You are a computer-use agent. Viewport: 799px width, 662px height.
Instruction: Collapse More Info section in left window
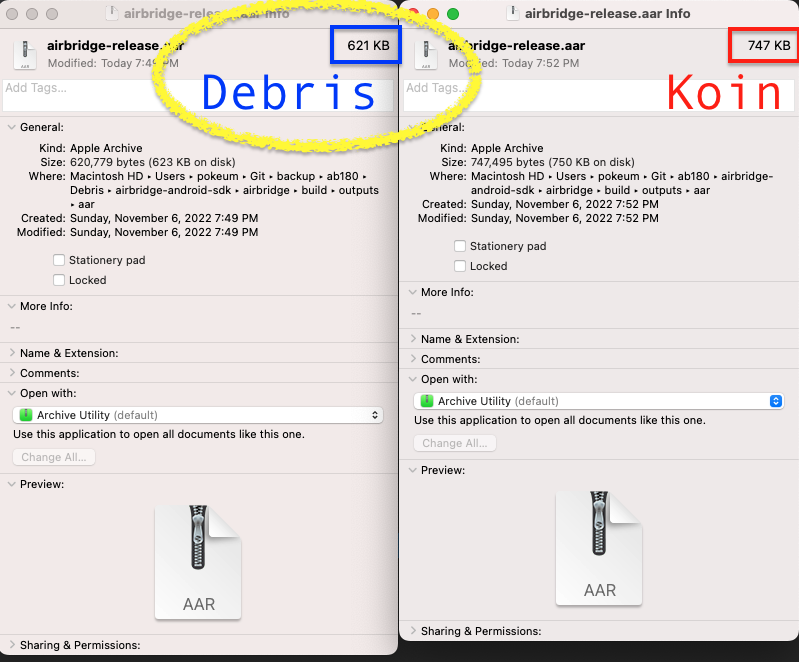click(12, 306)
